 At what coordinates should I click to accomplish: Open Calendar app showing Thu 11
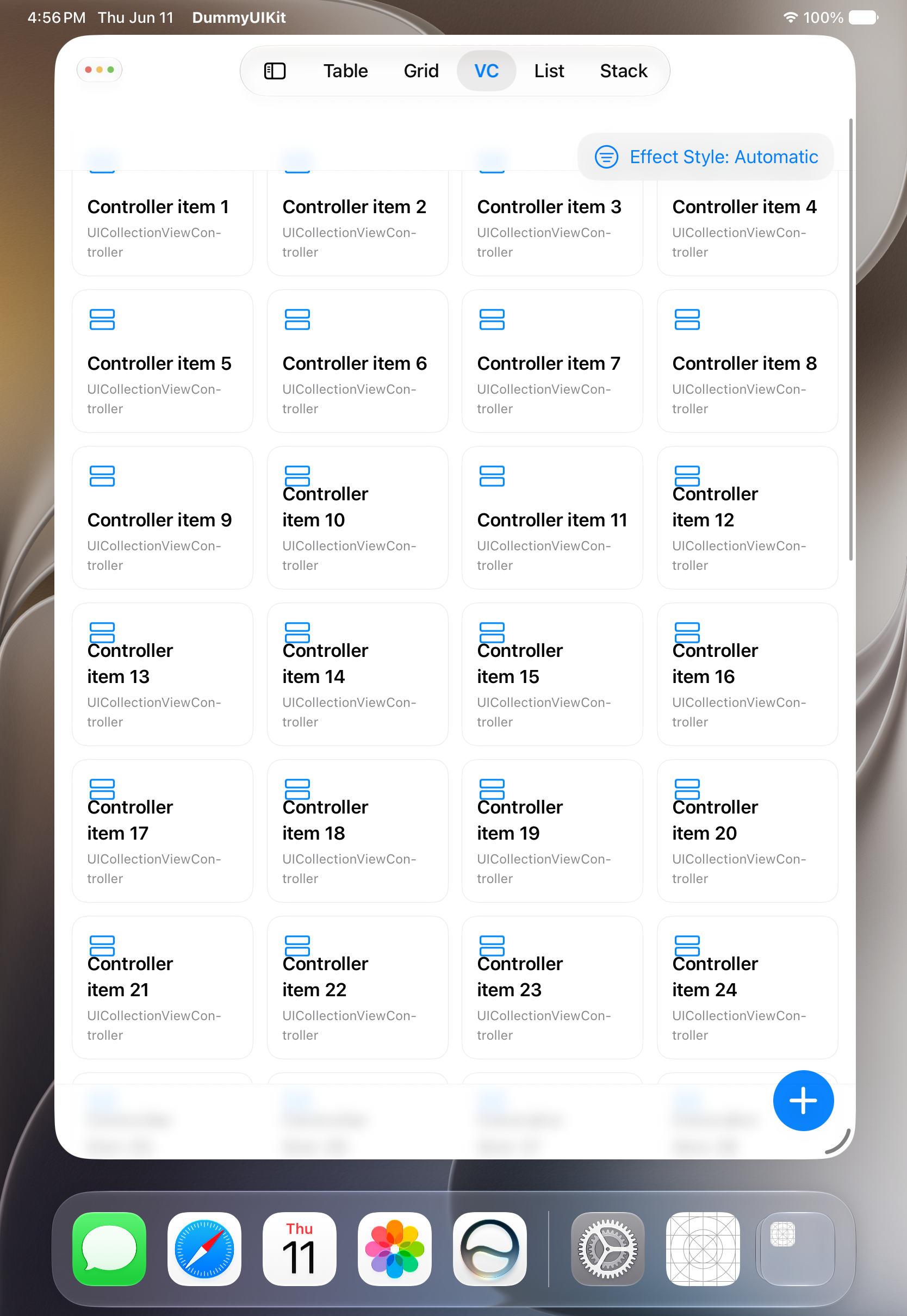point(300,1249)
